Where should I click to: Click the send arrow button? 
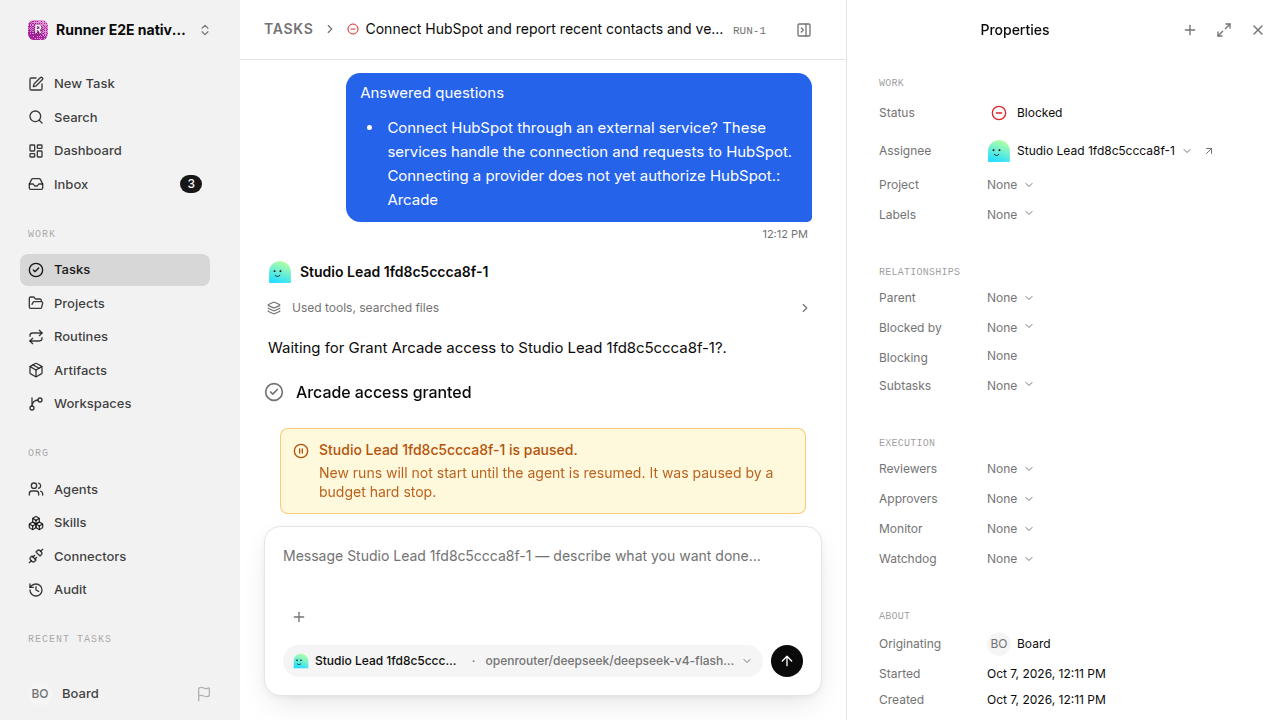click(787, 661)
